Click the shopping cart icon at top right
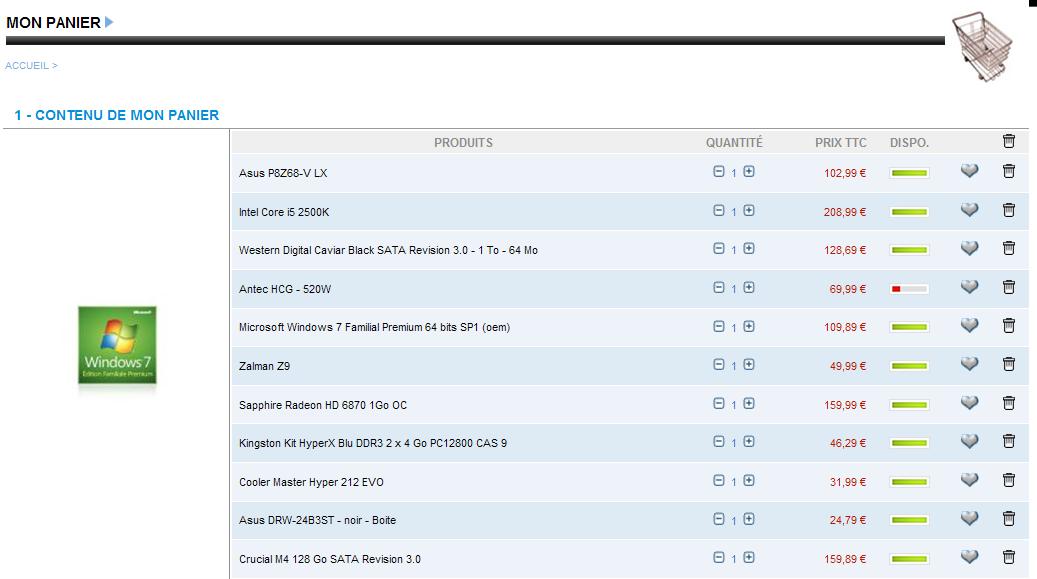 point(981,46)
